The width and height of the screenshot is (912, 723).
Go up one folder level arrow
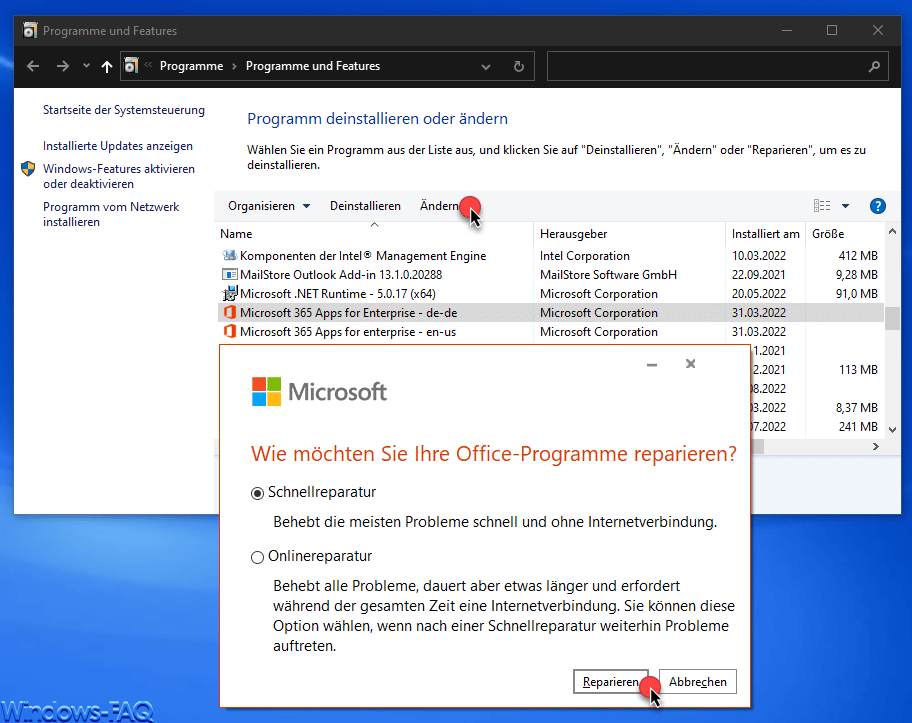(x=106, y=66)
